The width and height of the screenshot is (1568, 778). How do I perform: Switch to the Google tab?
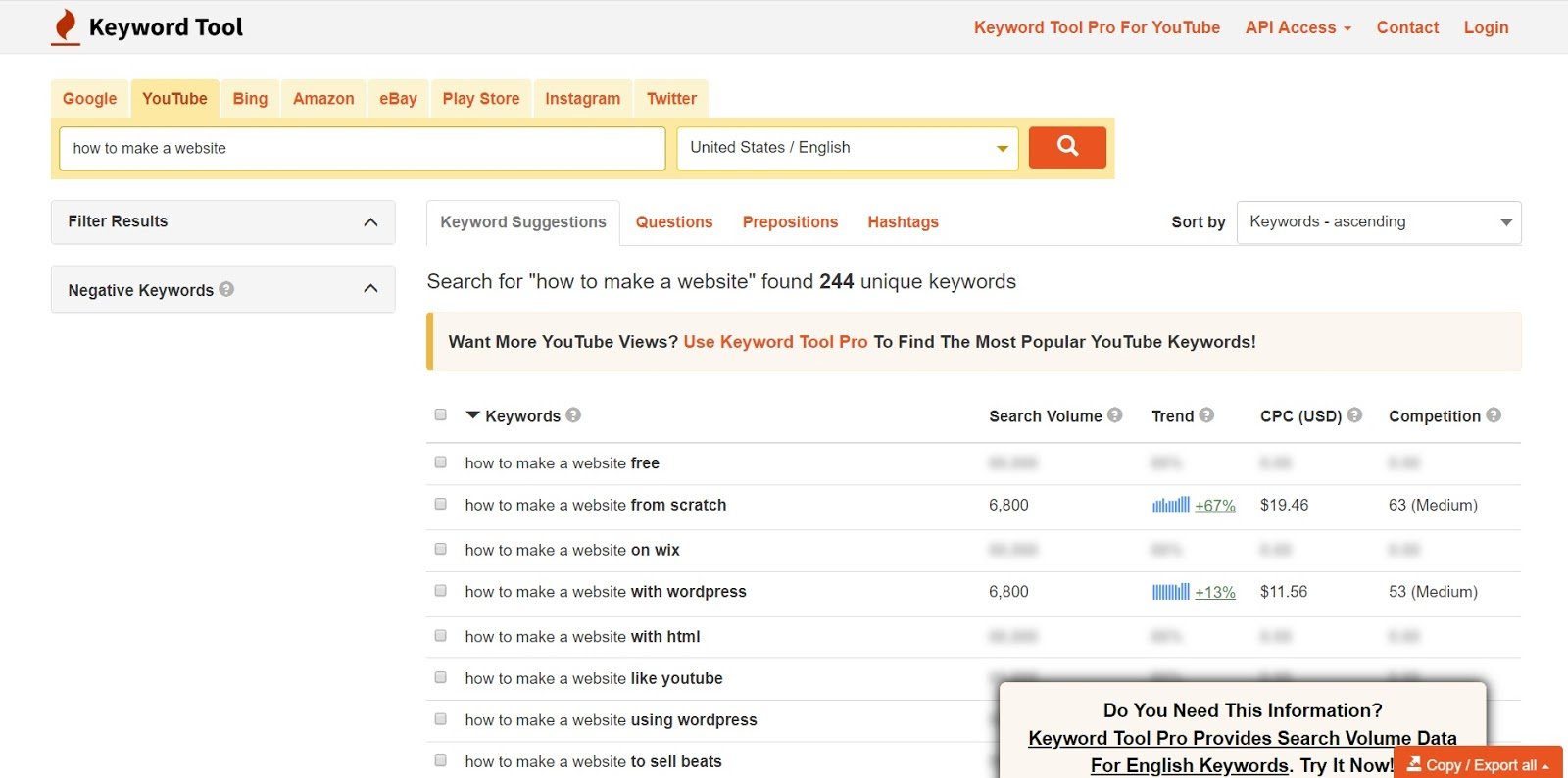click(x=89, y=98)
